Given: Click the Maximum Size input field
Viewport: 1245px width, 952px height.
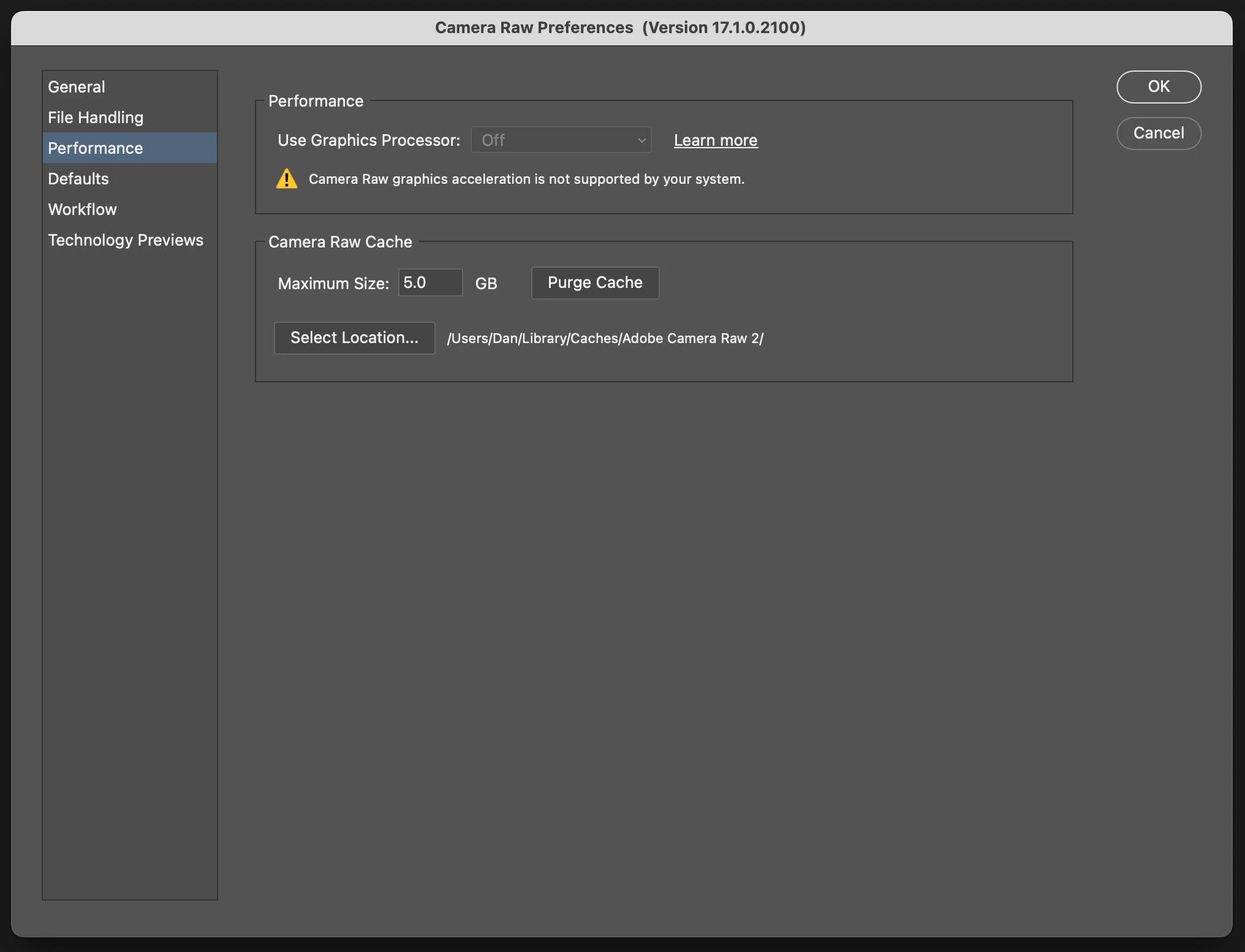Looking at the screenshot, I should [430, 282].
